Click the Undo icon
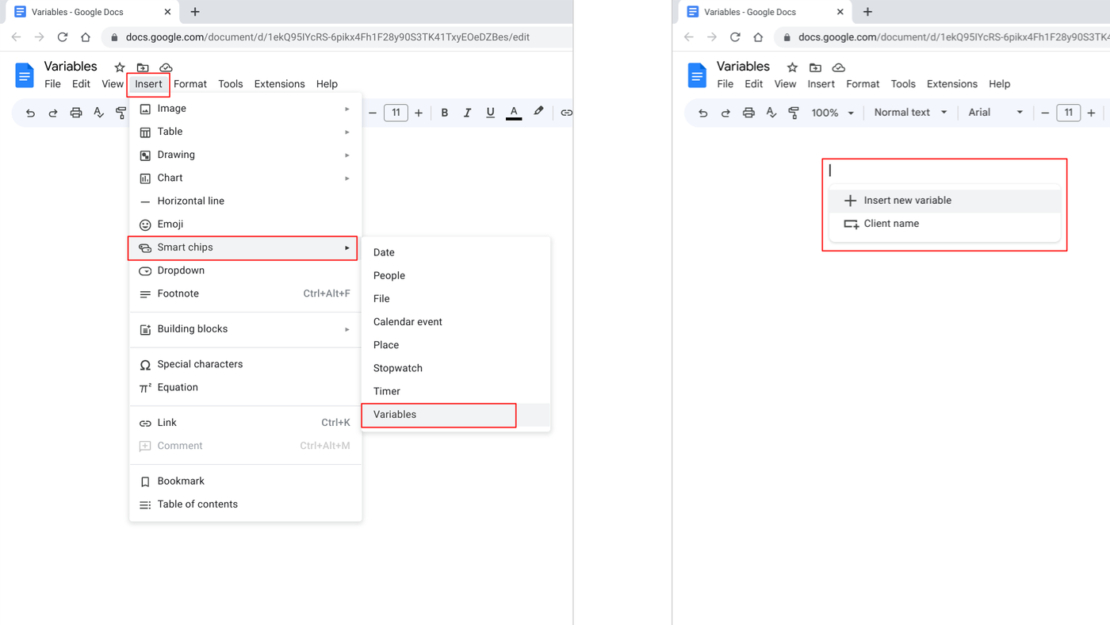The width and height of the screenshot is (1110, 625). [x=29, y=112]
